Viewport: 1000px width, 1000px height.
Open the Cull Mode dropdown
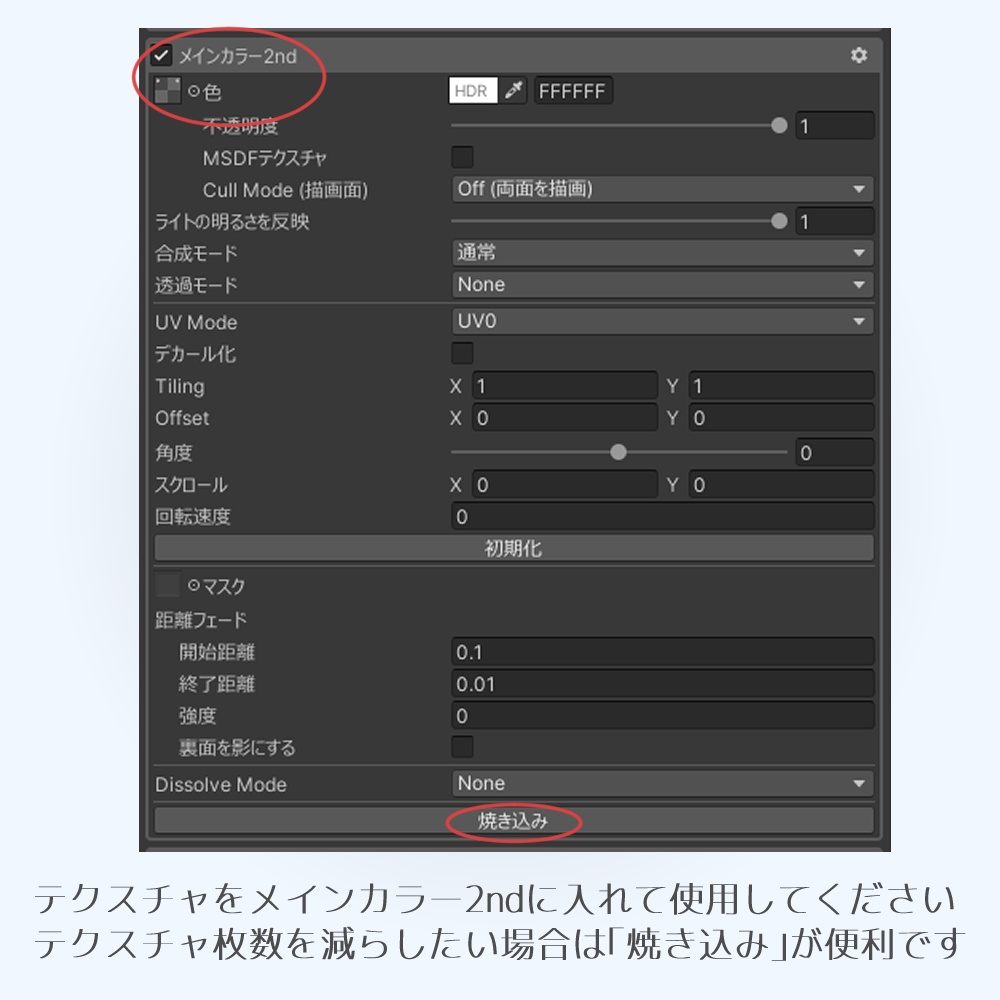pyautogui.click(x=662, y=188)
